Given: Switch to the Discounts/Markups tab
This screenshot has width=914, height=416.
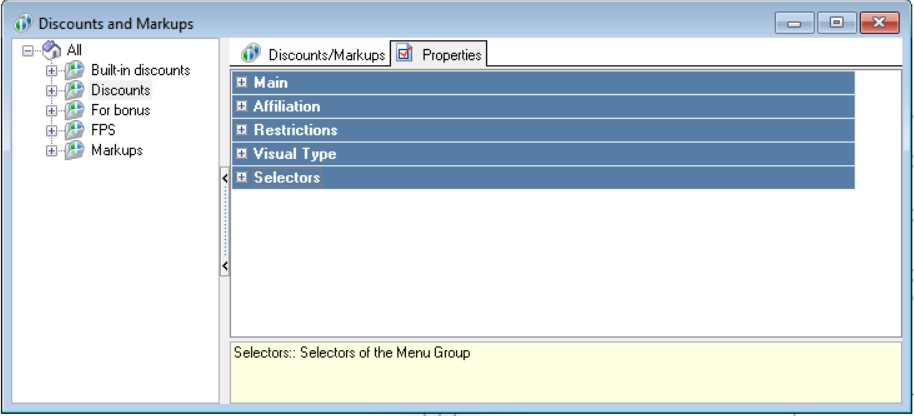Looking at the screenshot, I should tap(326, 55).
